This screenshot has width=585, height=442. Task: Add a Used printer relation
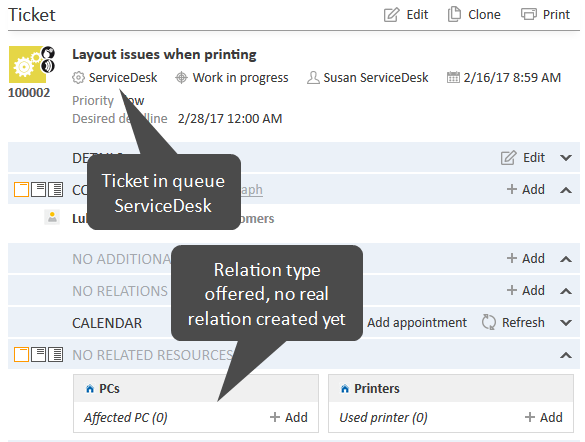544,417
